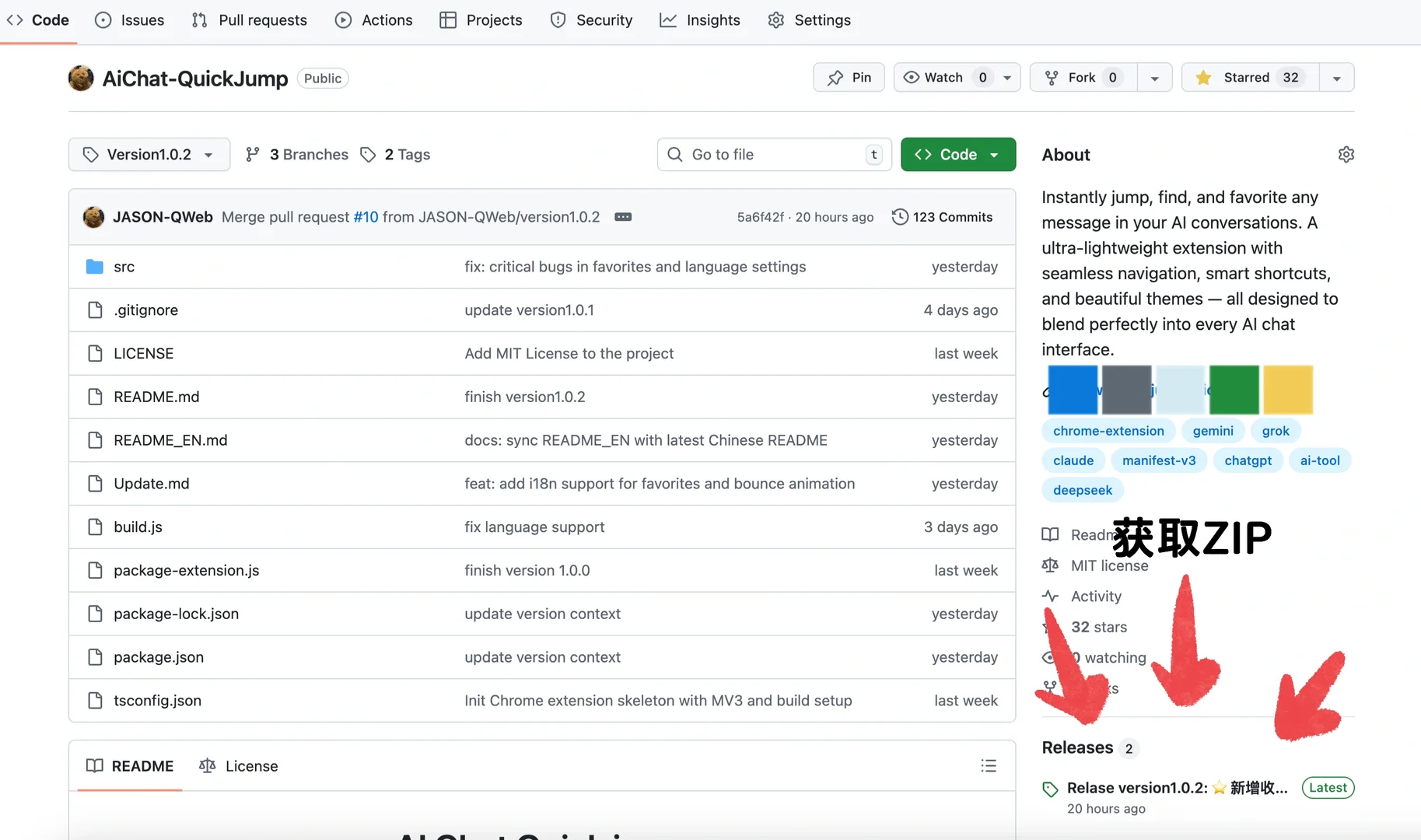1421x840 pixels.
Task: Open package-lock.json file
Action: click(177, 614)
